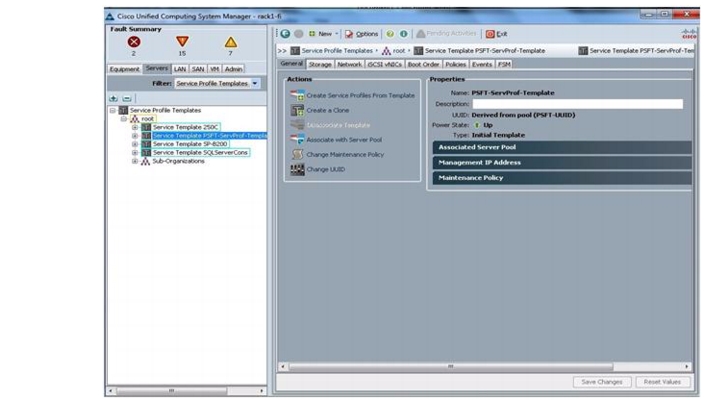Switch to the LAN tab

[x=180, y=69]
